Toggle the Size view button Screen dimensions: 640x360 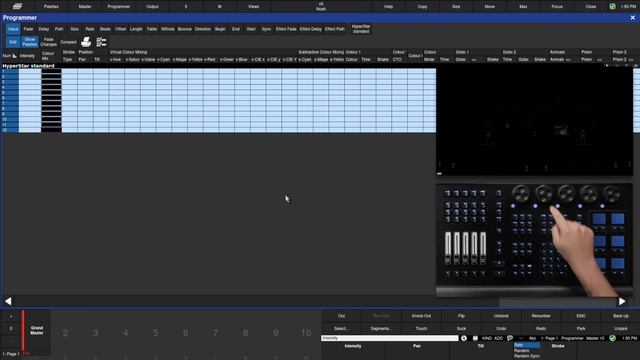coord(74,29)
